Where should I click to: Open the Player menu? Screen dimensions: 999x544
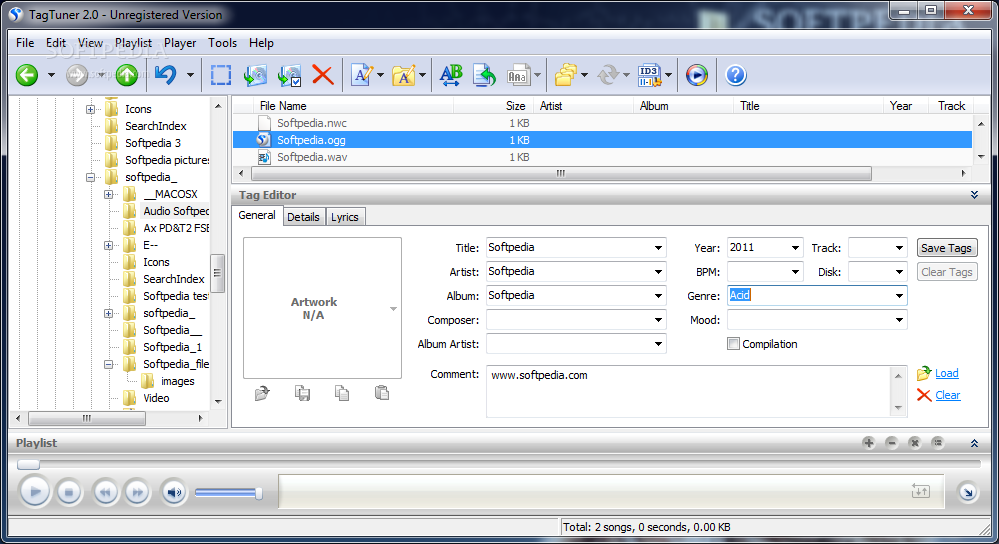tap(180, 43)
